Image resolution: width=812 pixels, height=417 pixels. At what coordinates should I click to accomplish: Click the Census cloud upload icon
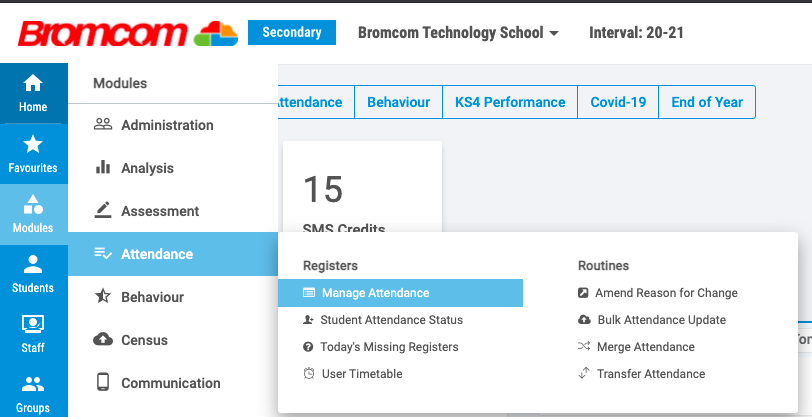point(103,339)
